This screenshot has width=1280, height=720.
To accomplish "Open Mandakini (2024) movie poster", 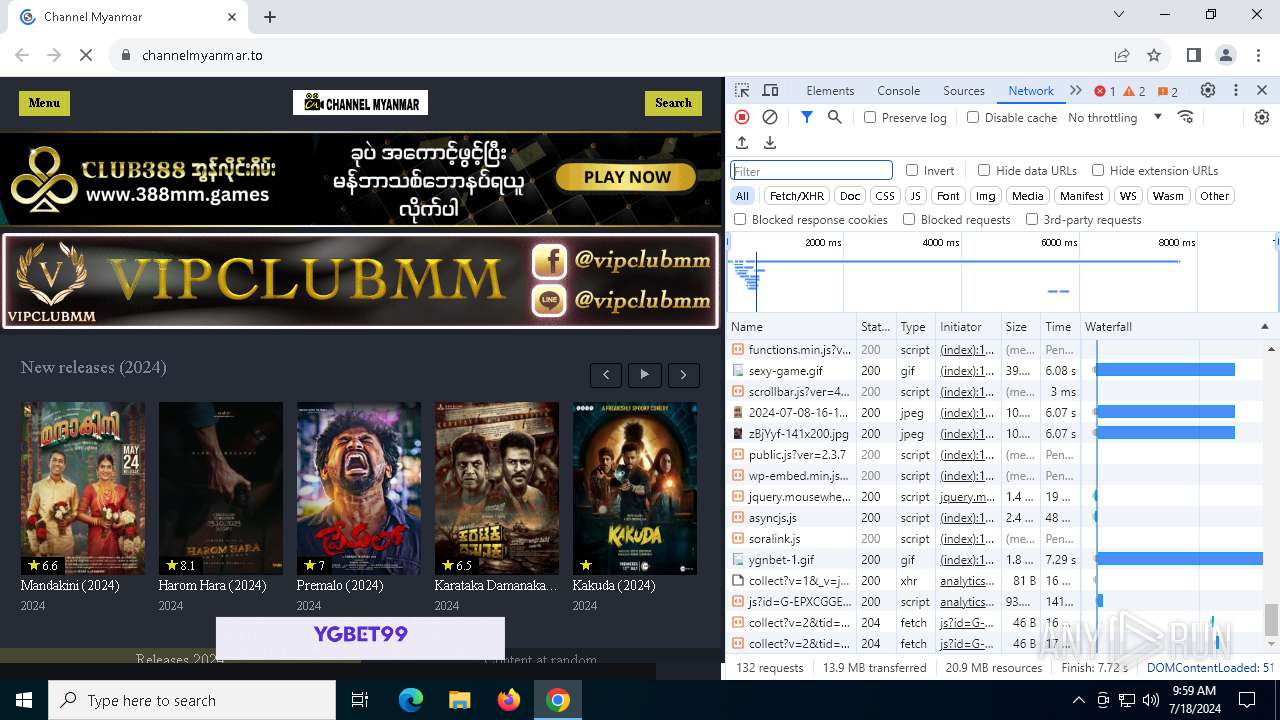I will coord(83,488).
